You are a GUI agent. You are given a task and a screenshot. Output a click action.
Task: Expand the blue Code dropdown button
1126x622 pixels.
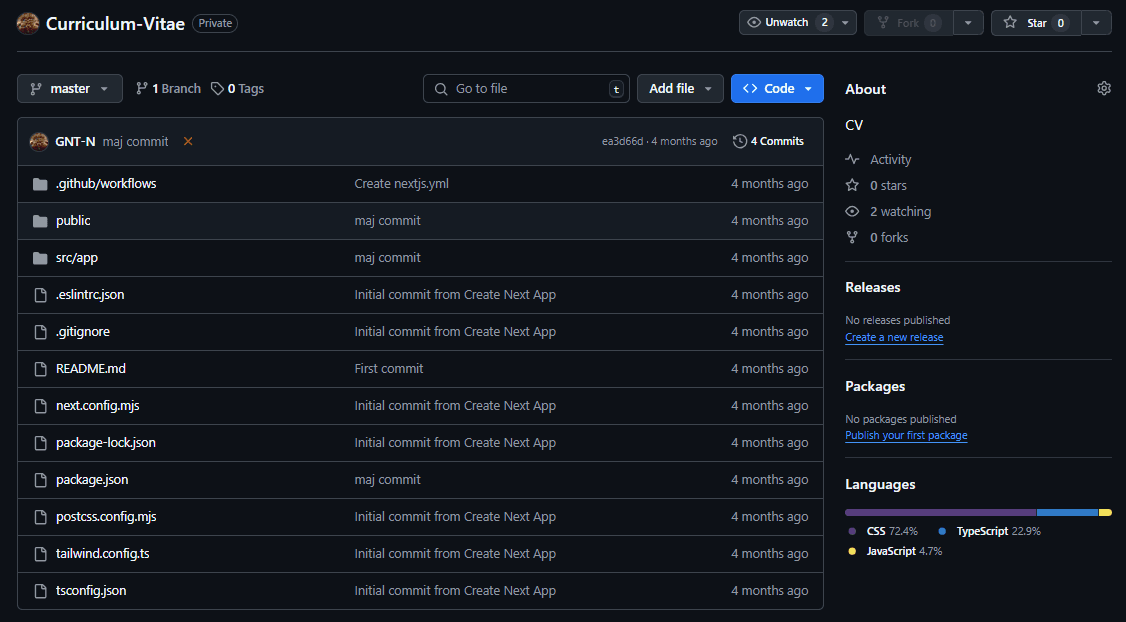pos(777,88)
